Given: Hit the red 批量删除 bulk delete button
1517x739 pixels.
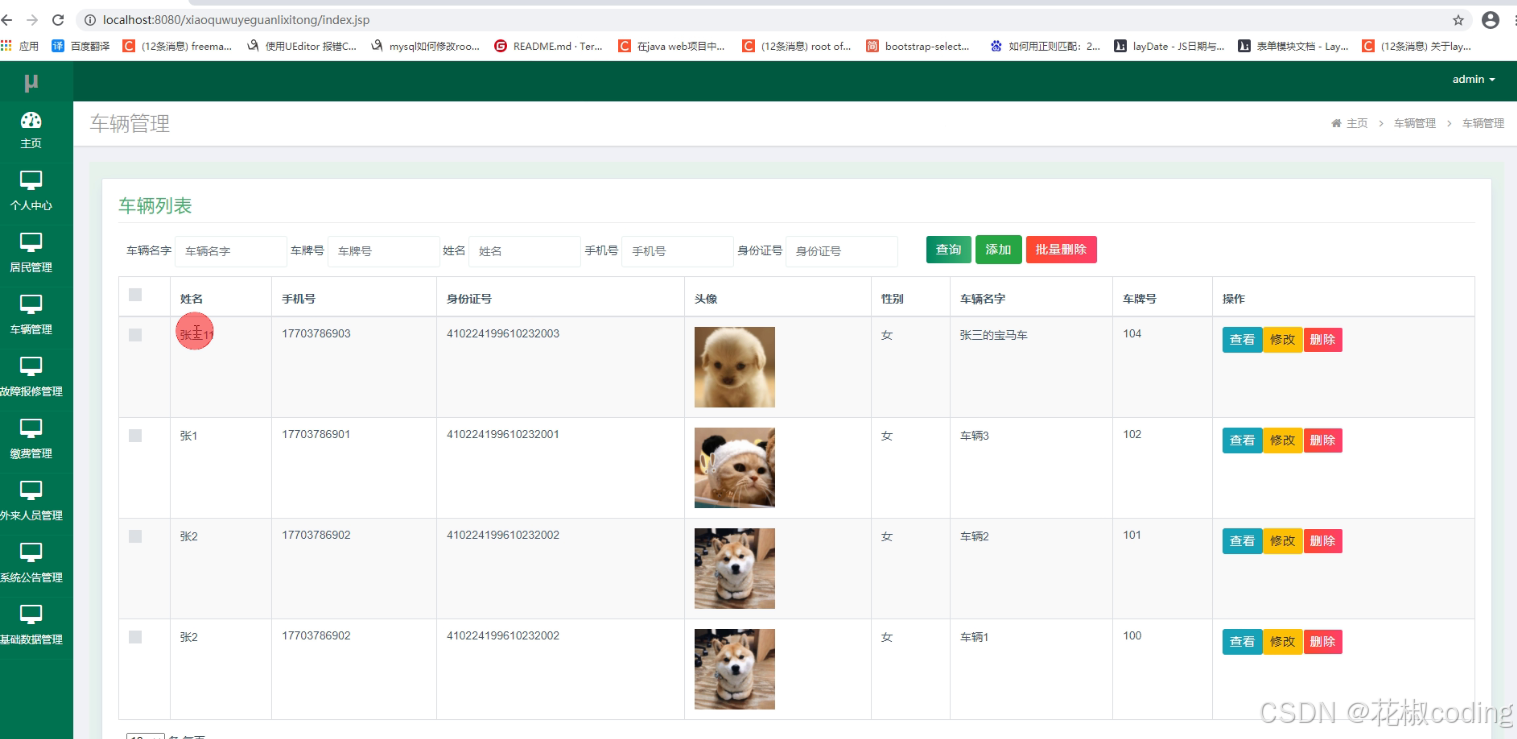Looking at the screenshot, I should [1061, 250].
